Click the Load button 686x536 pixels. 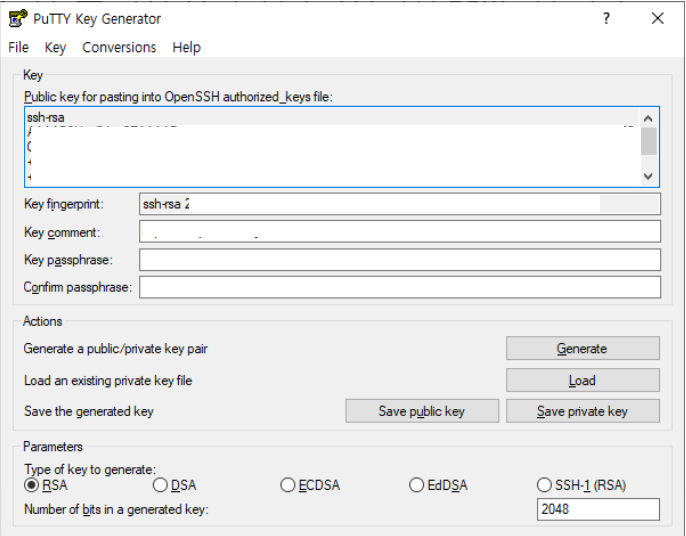click(583, 380)
